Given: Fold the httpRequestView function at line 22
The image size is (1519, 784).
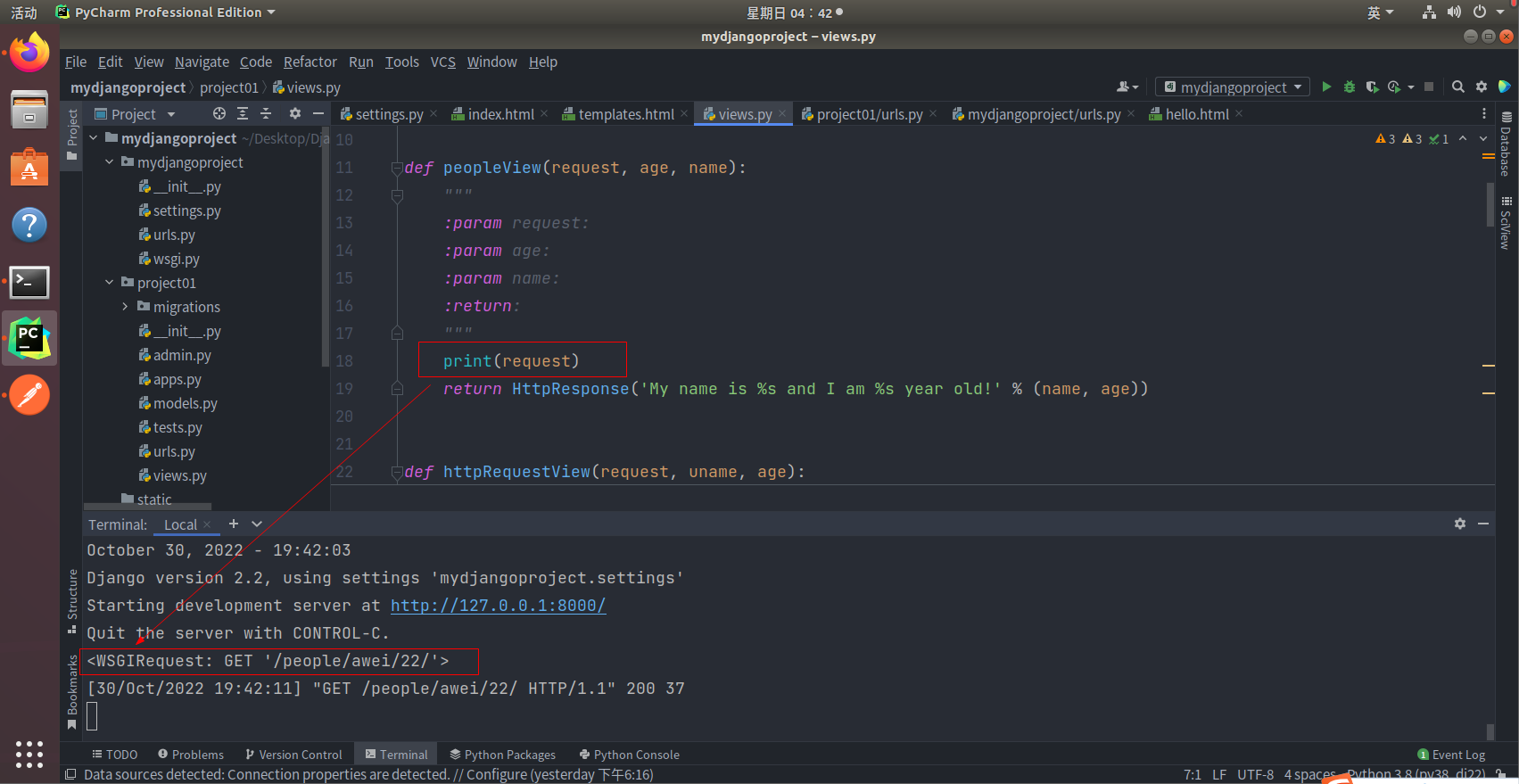Looking at the screenshot, I should (397, 472).
